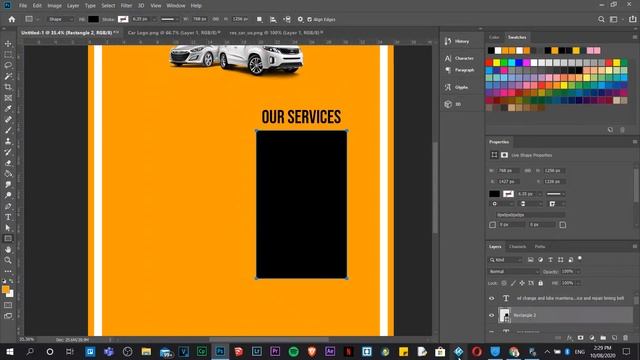Select the Brush tool
The width and height of the screenshot is (640, 360).
coord(8,130)
